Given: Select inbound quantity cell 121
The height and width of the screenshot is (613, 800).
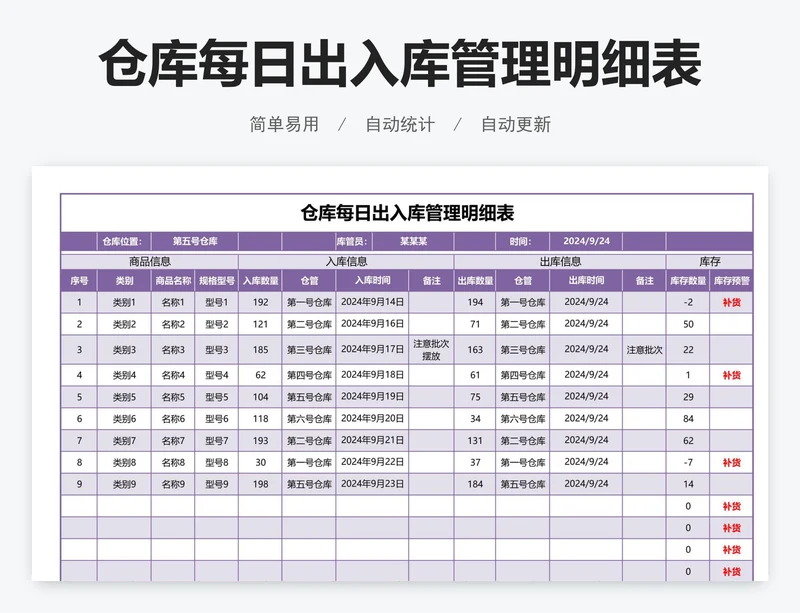Looking at the screenshot, I should pos(260,324).
